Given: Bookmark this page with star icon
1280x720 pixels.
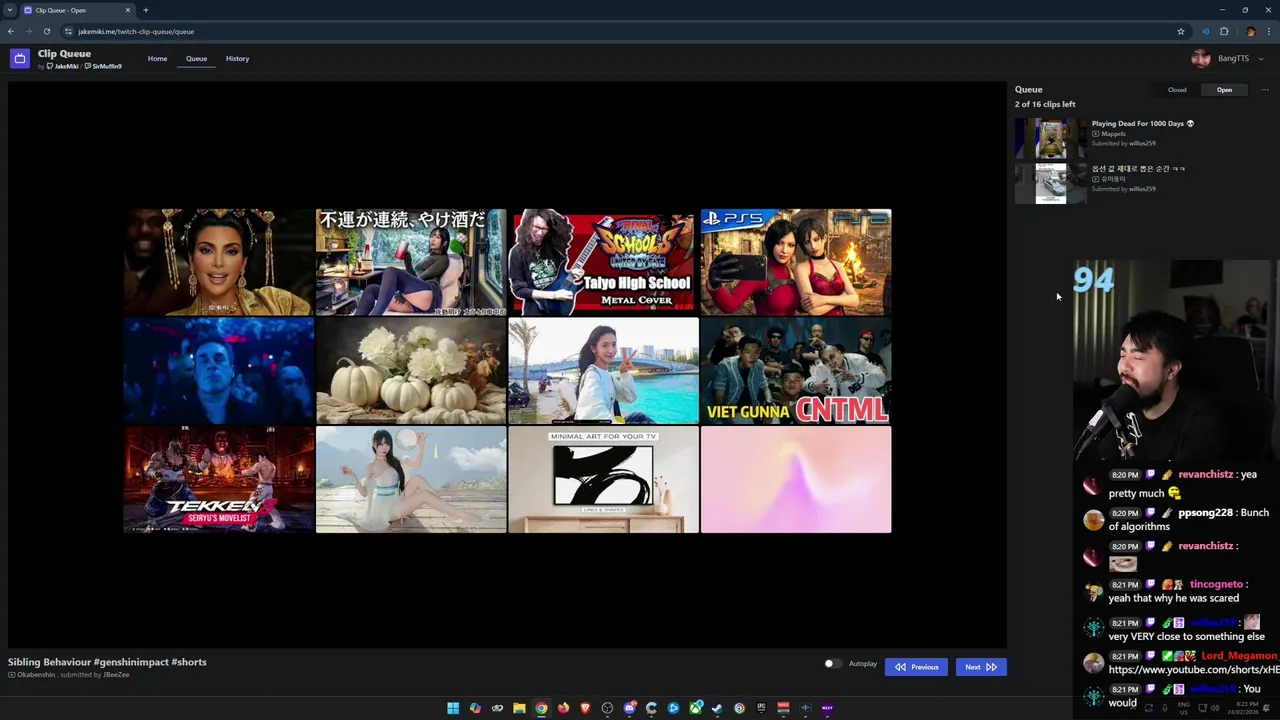Looking at the screenshot, I should 1181,31.
